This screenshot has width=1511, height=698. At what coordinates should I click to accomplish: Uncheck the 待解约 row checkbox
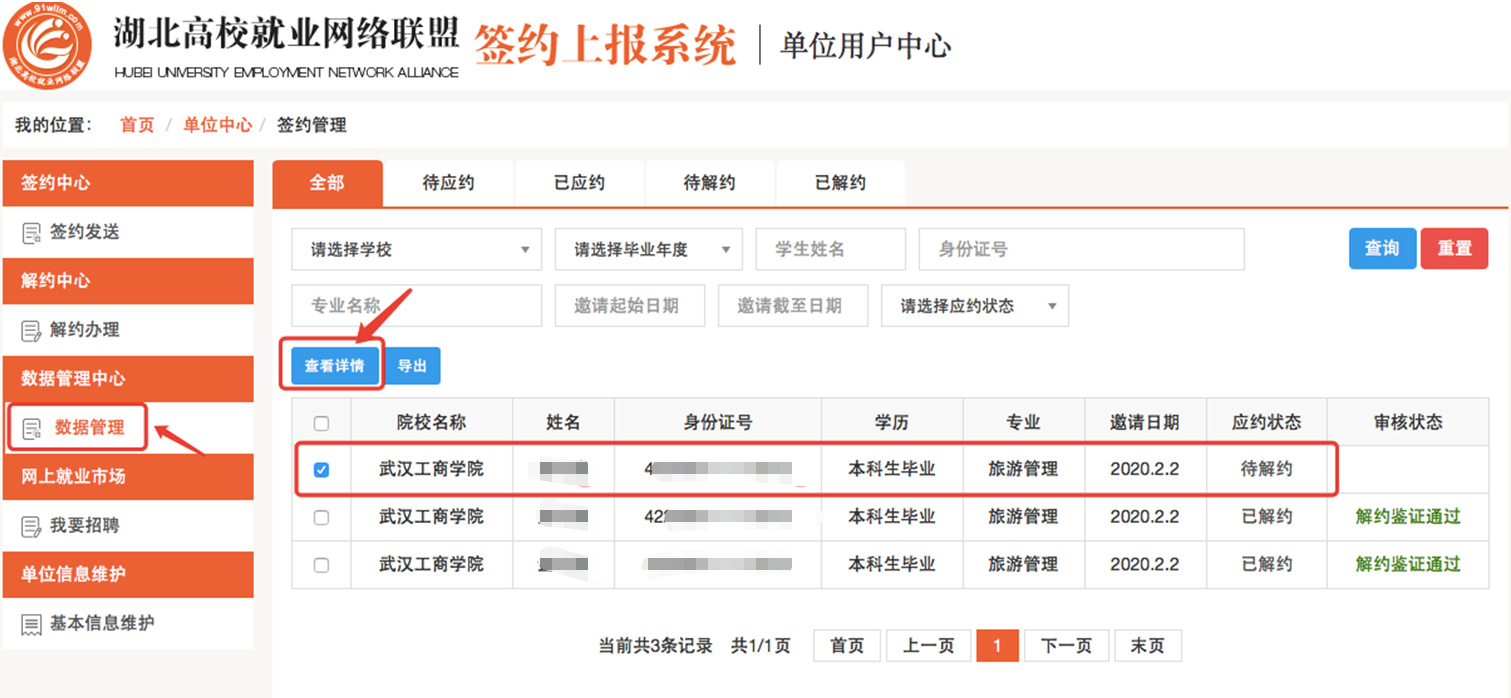(x=321, y=470)
